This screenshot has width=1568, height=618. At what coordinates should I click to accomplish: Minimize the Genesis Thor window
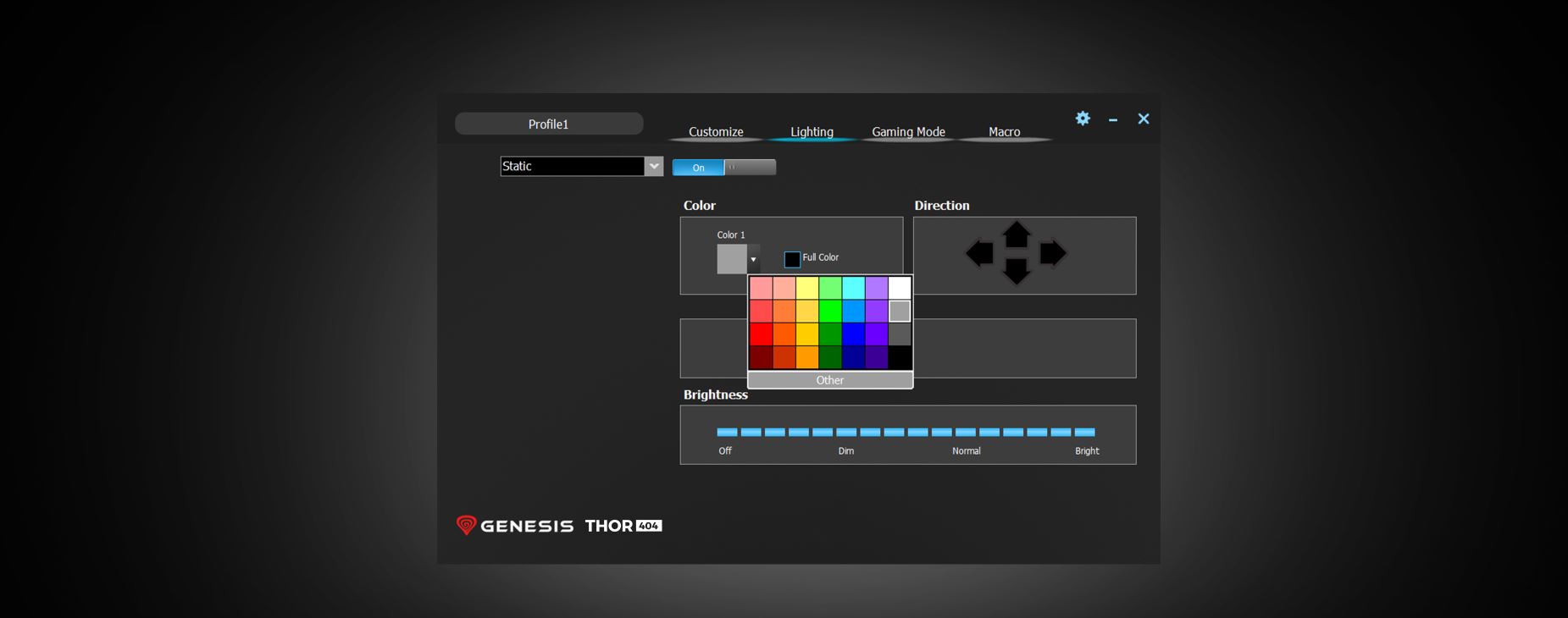[x=1113, y=120]
